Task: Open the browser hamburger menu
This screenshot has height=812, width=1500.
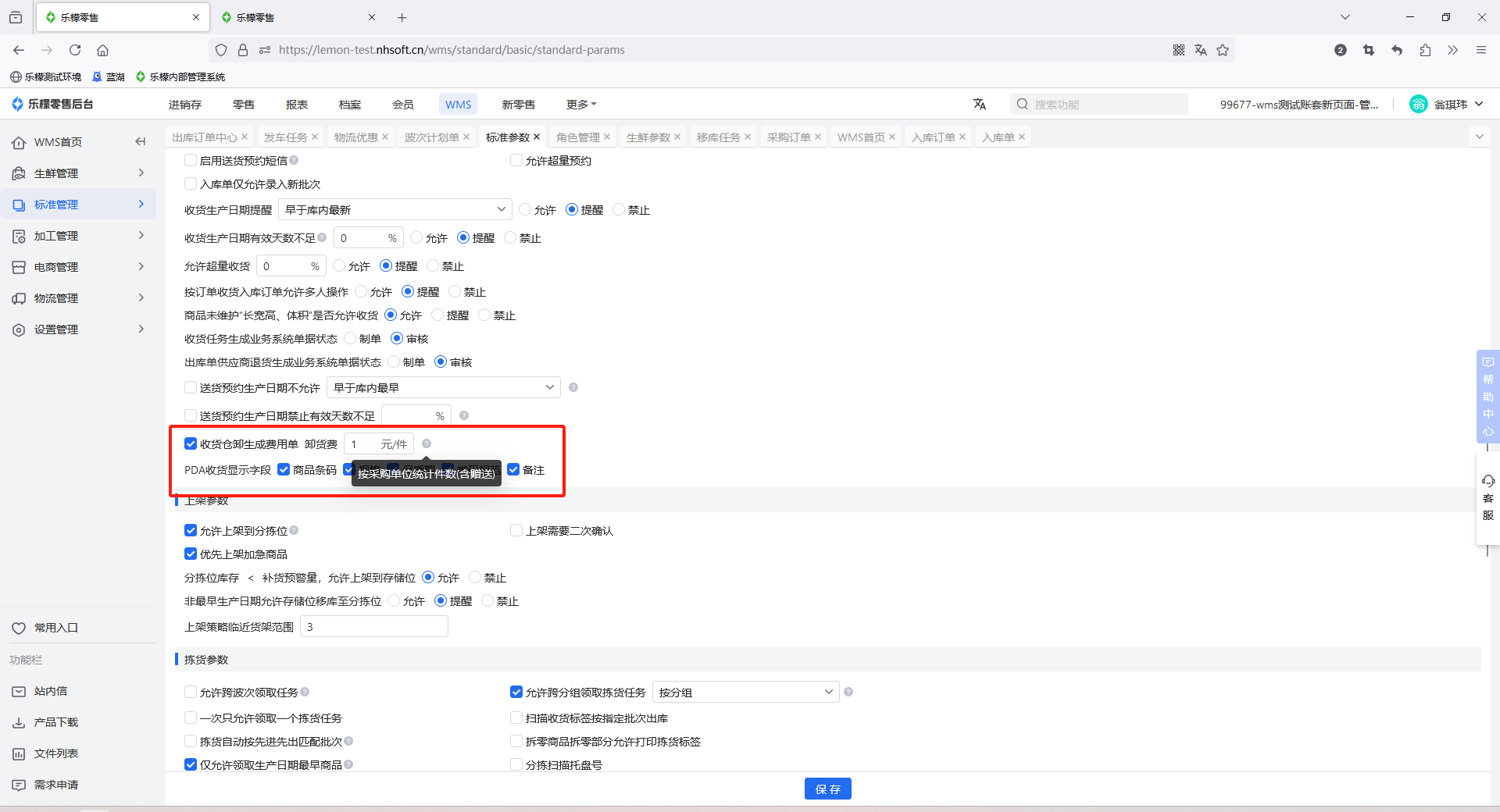Action: pos(1480,50)
